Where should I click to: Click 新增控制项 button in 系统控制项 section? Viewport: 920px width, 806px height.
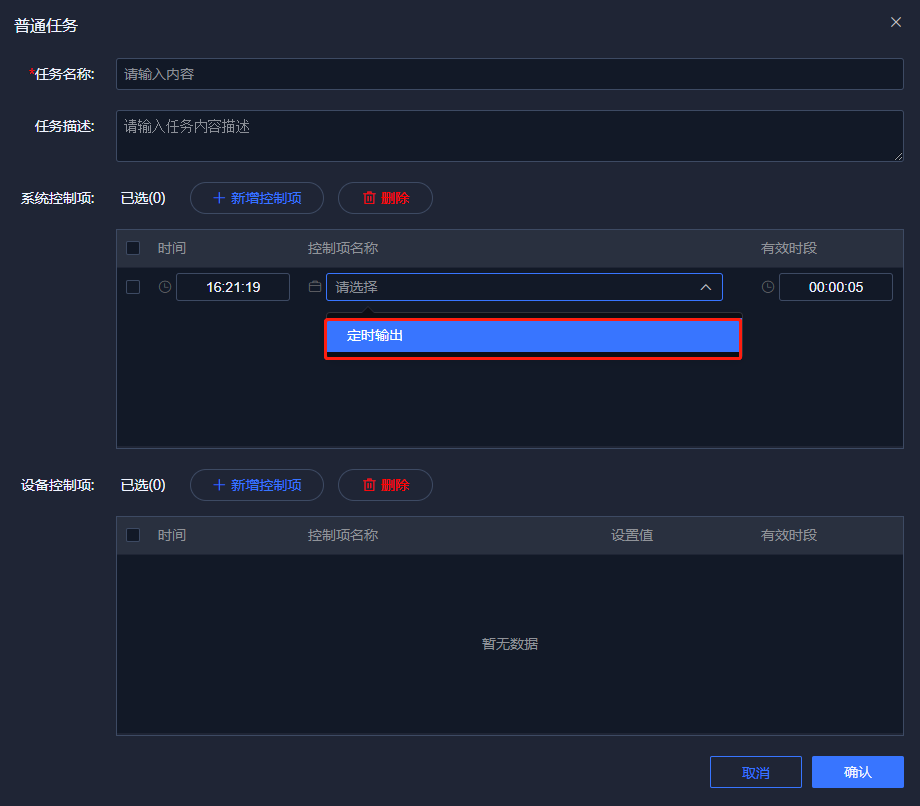257,198
